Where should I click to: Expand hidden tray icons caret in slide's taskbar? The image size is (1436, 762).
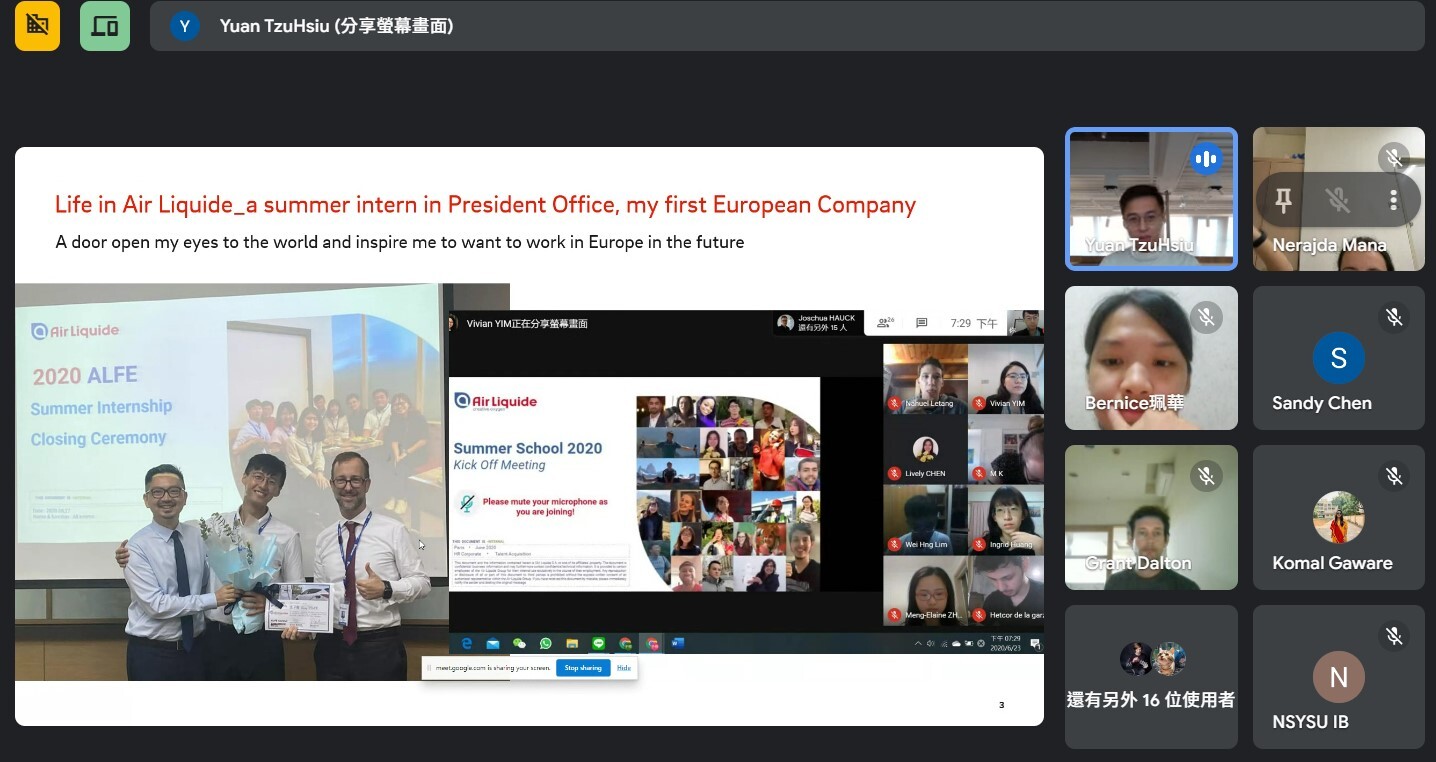tap(918, 643)
